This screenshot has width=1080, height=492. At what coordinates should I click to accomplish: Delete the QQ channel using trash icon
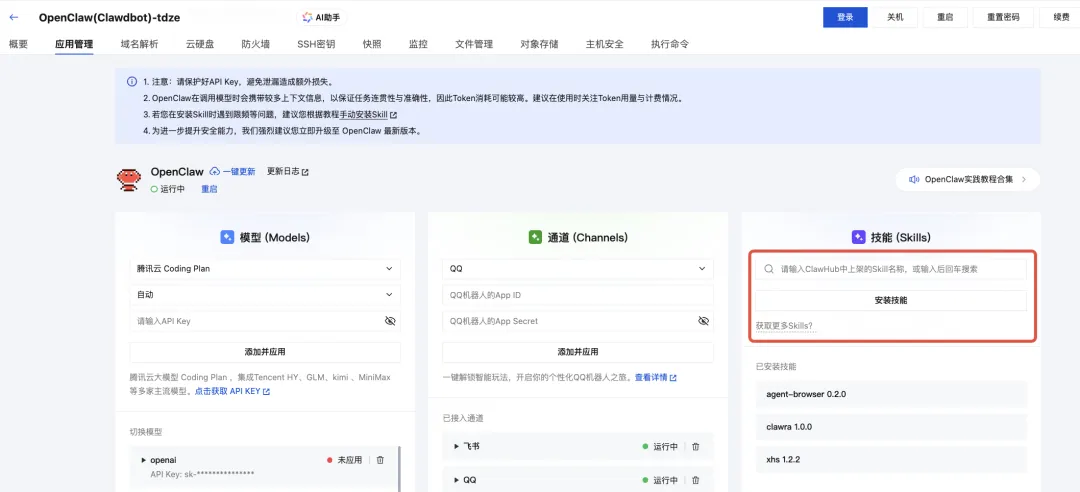(x=695, y=480)
